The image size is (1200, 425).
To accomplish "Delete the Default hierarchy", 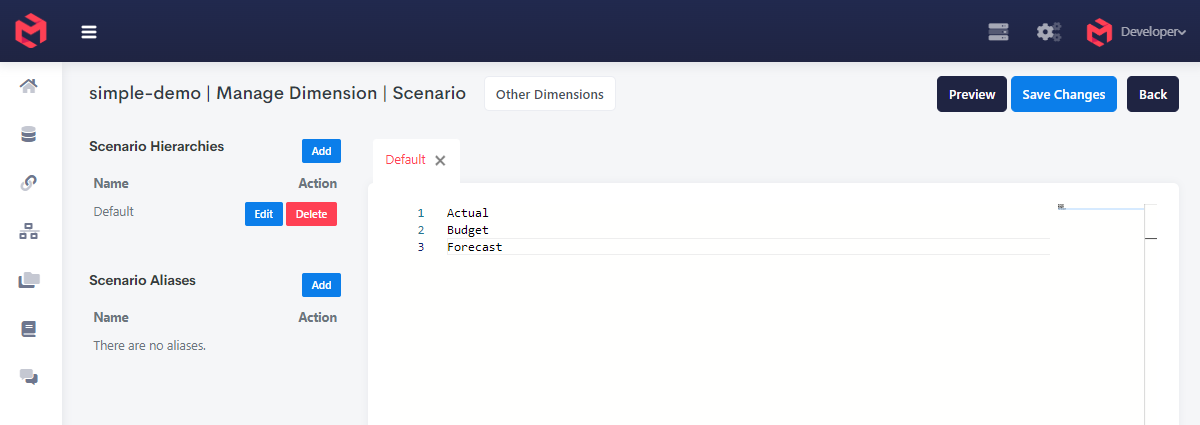I will (x=311, y=214).
